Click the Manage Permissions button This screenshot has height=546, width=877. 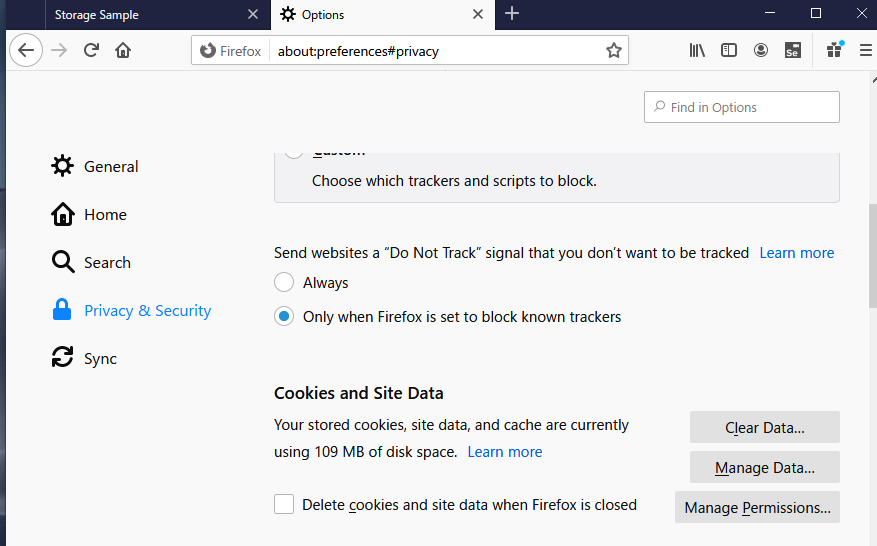click(757, 508)
